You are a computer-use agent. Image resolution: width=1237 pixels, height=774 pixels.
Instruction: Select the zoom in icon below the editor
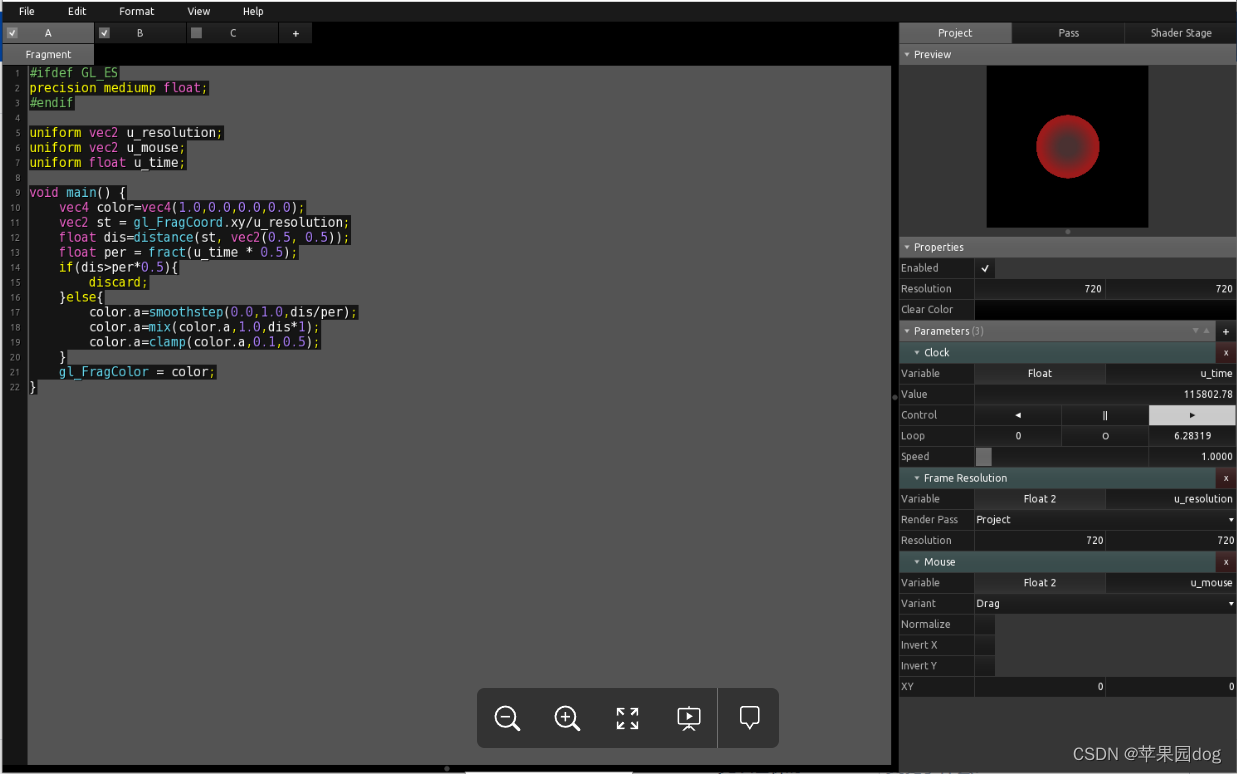tap(567, 718)
